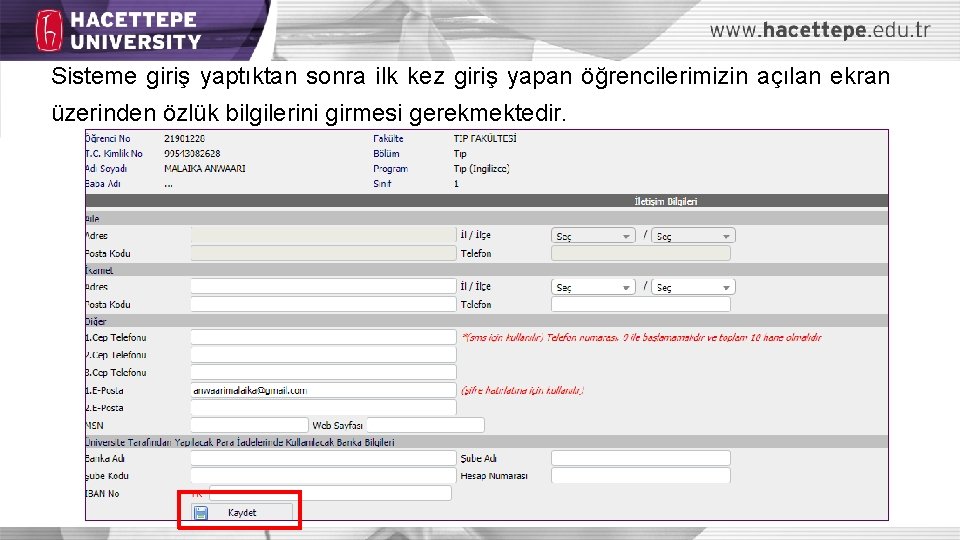Click the Aile Adres input field

coord(323,235)
